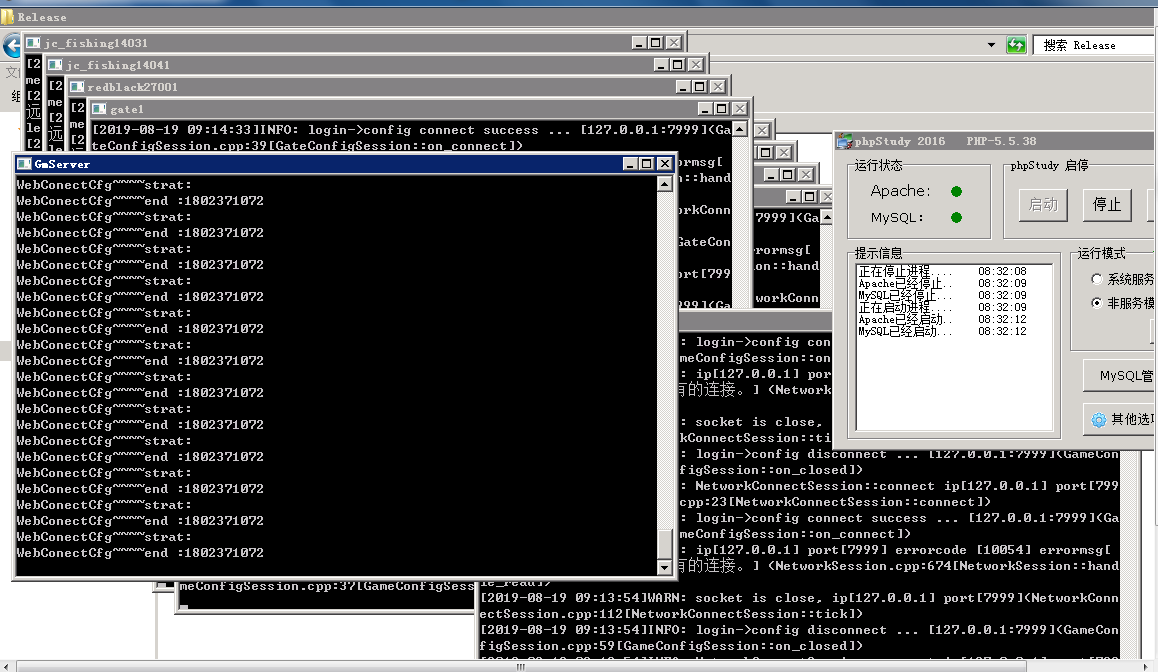Screen dimensions: 1158x672
Task: Select log entry MySQL已经停止 08:32:09
Action: [942, 295]
